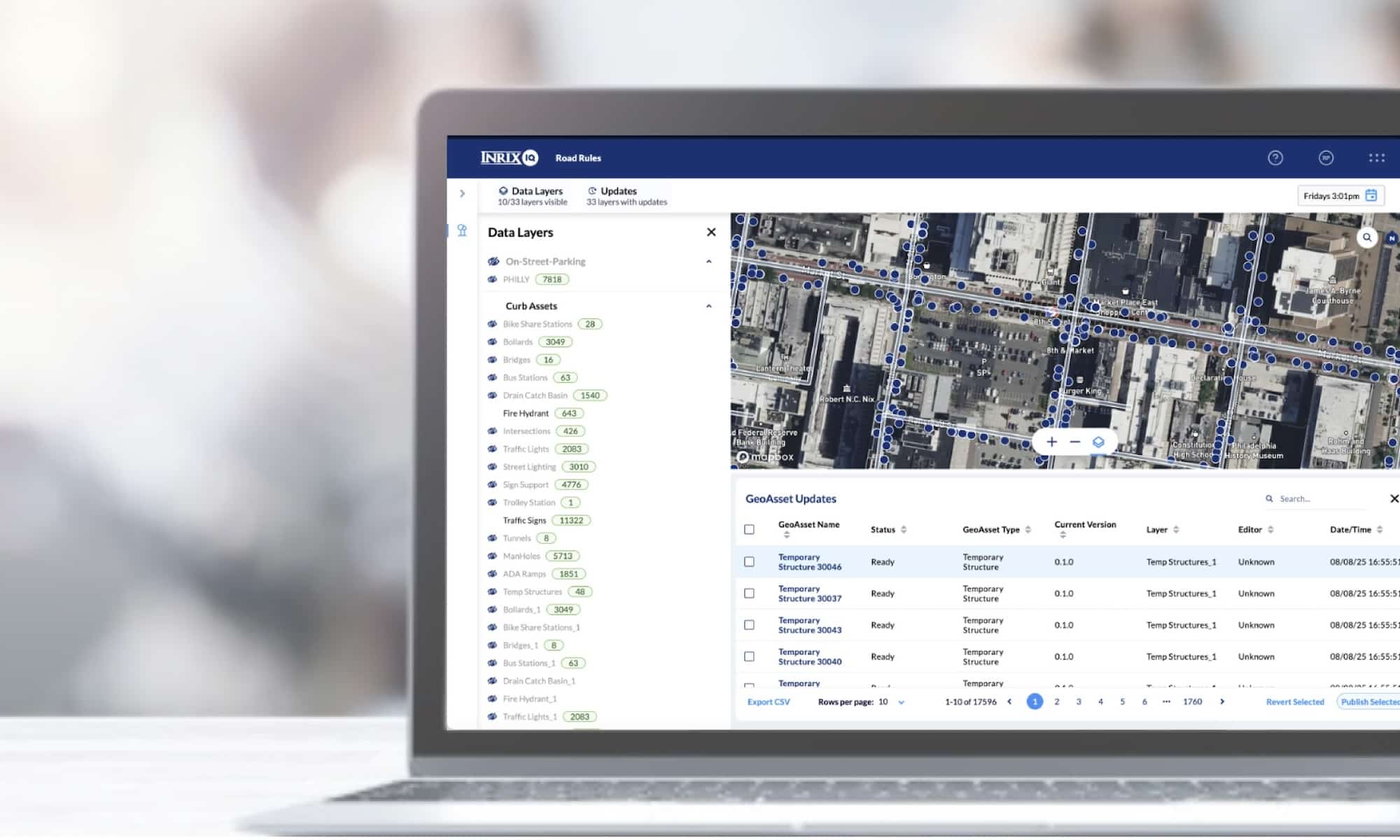Focus the GeoAsset Updates search field
Image resolution: width=1400 pixels, height=840 pixels.
(x=1319, y=498)
